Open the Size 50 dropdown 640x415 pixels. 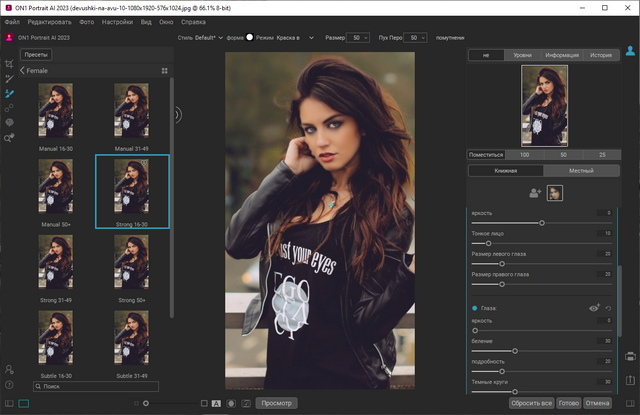point(358,36)
